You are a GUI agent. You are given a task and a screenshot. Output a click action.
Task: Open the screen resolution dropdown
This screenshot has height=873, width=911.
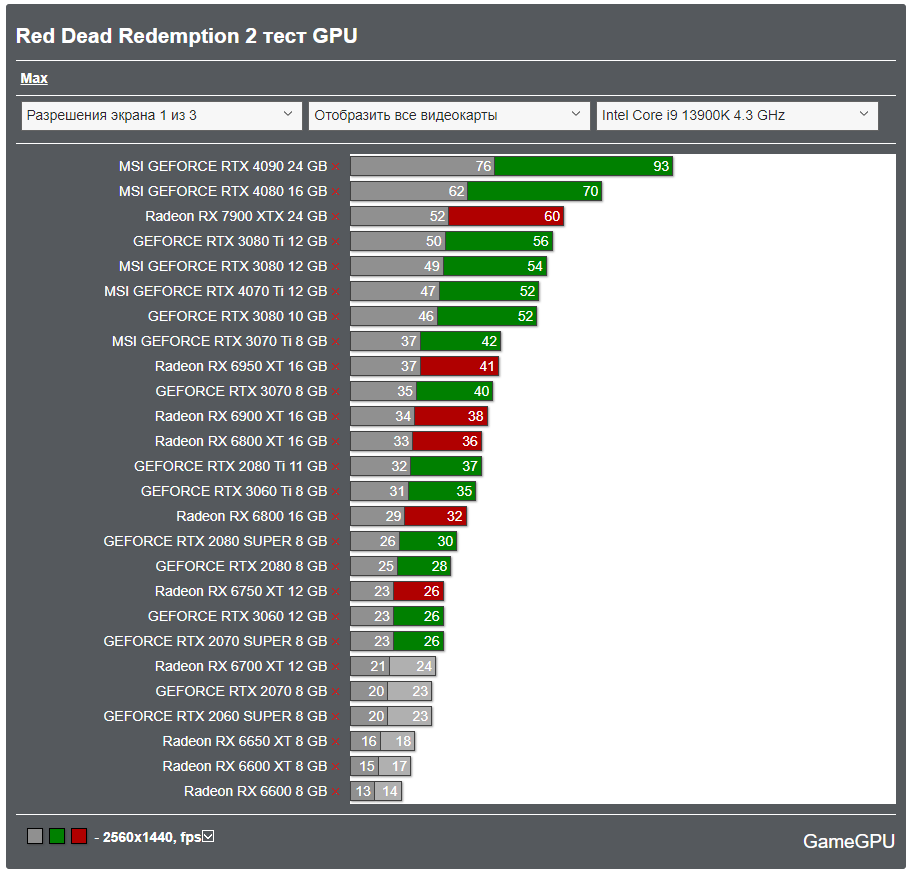162,116
